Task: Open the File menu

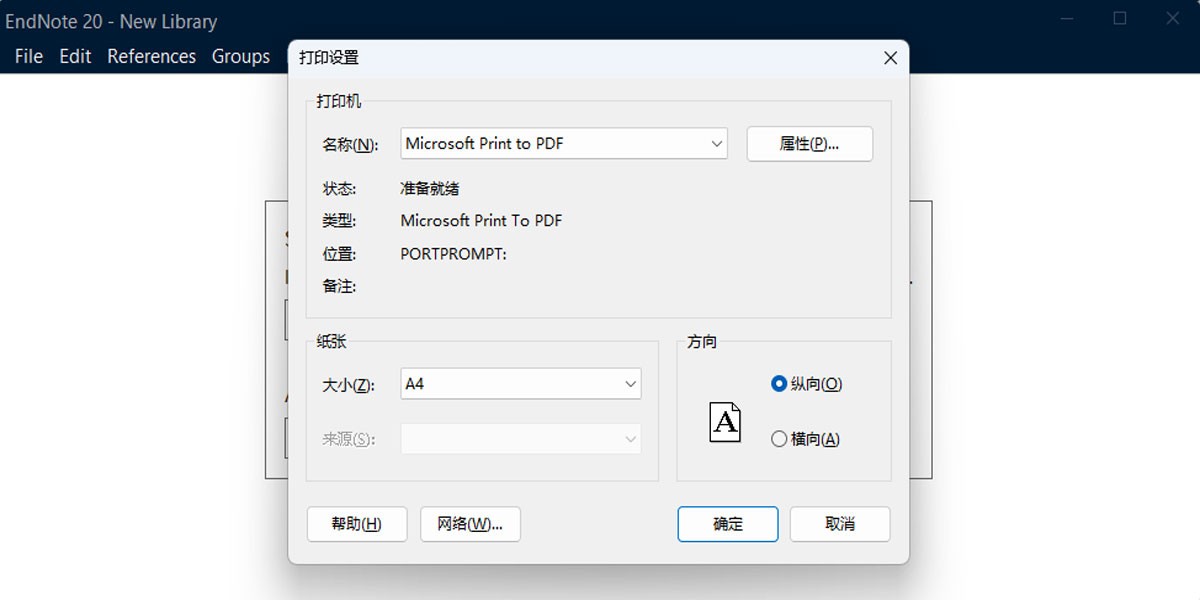Action: pos(27,56)
